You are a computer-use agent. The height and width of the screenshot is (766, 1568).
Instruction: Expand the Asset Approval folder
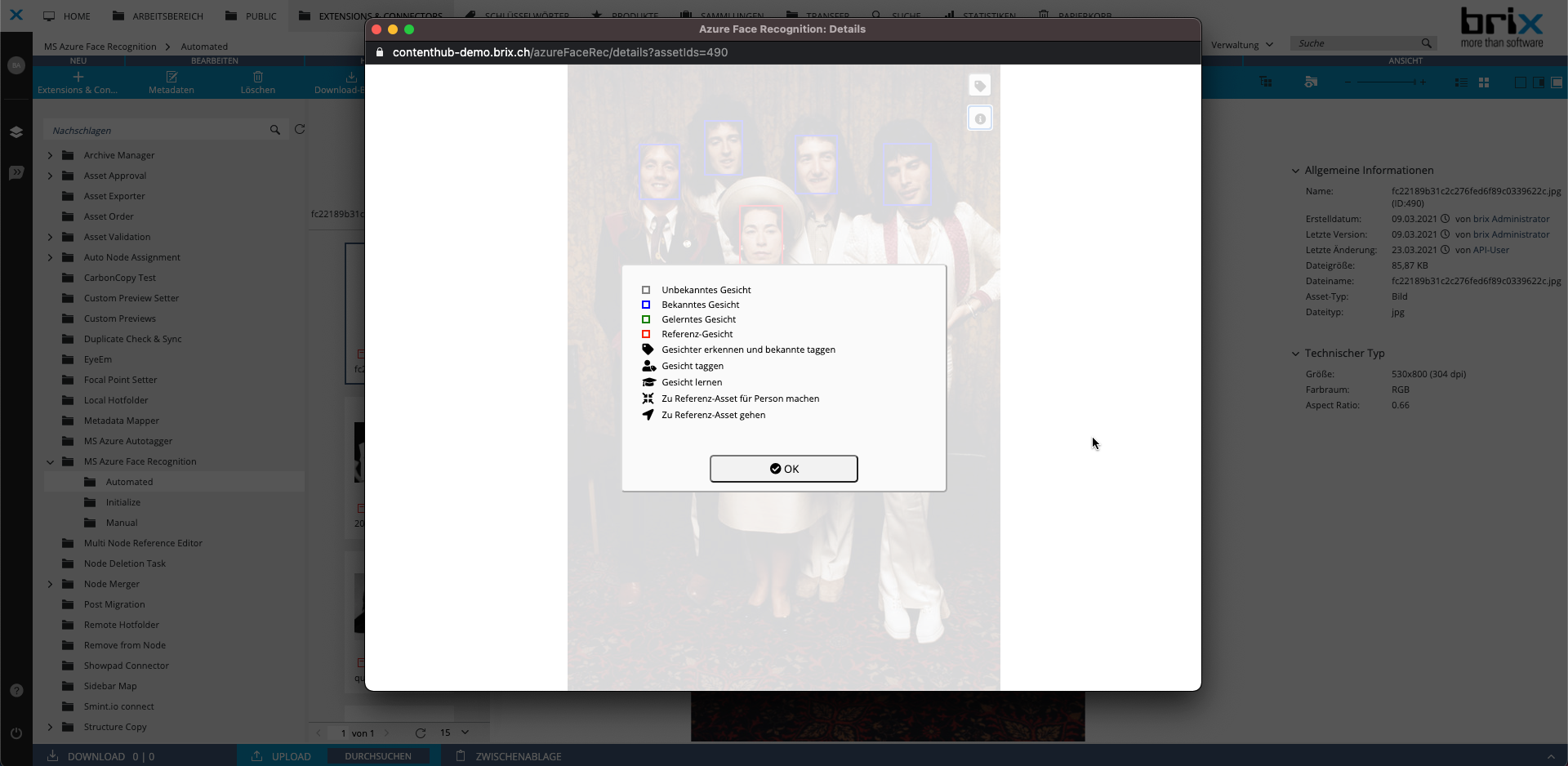50,176
